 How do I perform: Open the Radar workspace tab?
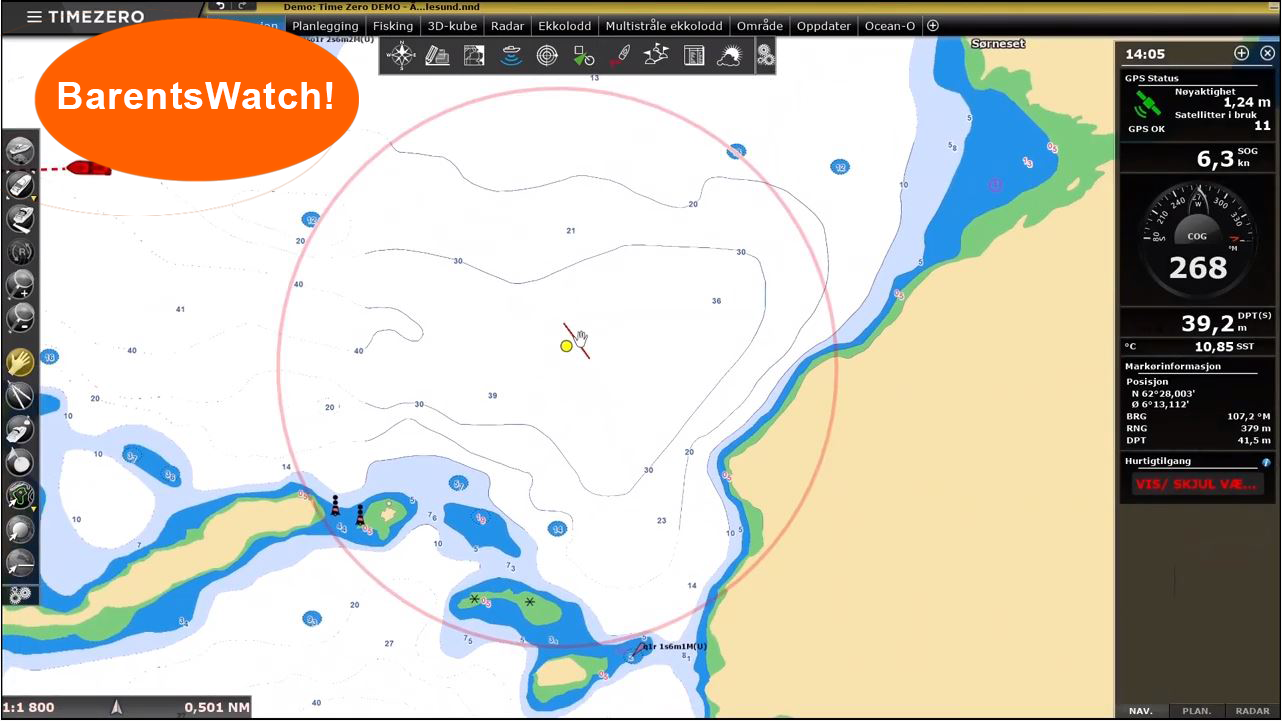508,26
